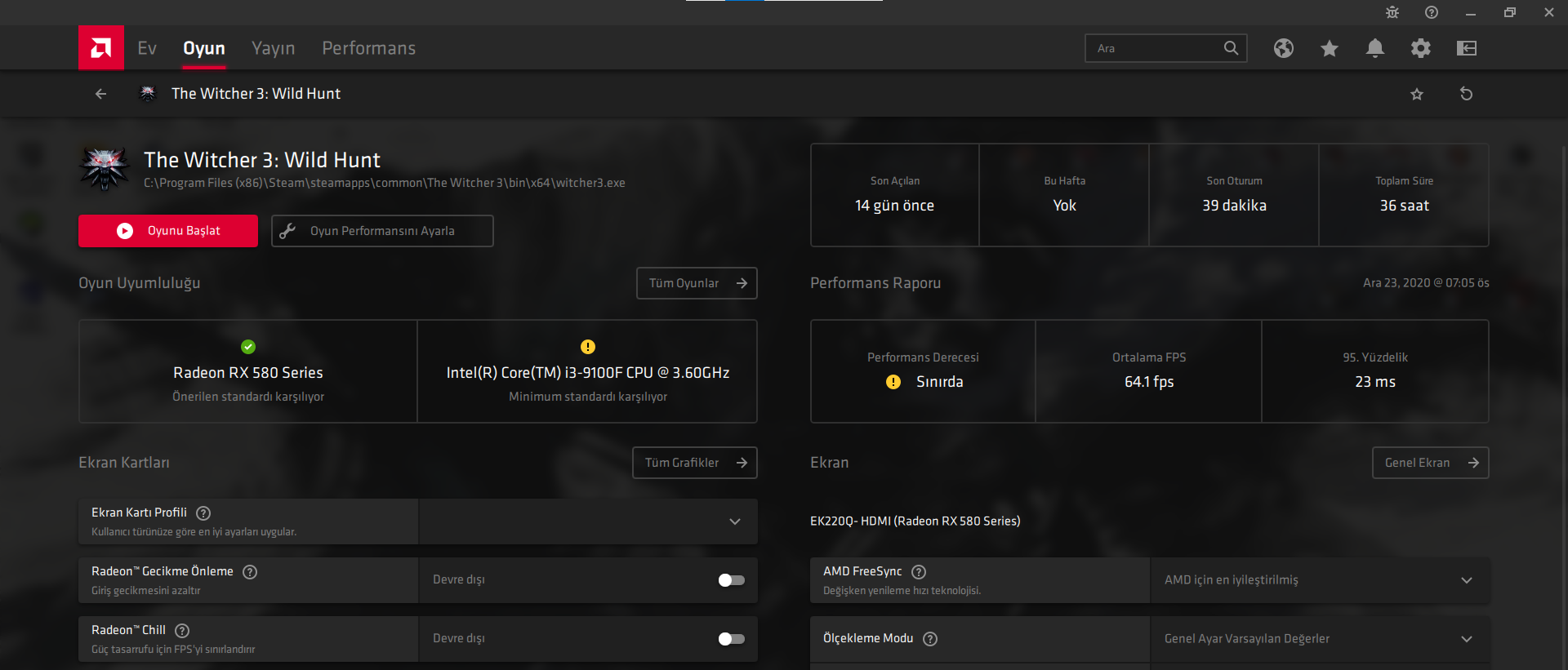Screen dimensions: 1568x670
Task: Expand the Ekran Kartı Profili dropdown
Action: pos(588,521)
